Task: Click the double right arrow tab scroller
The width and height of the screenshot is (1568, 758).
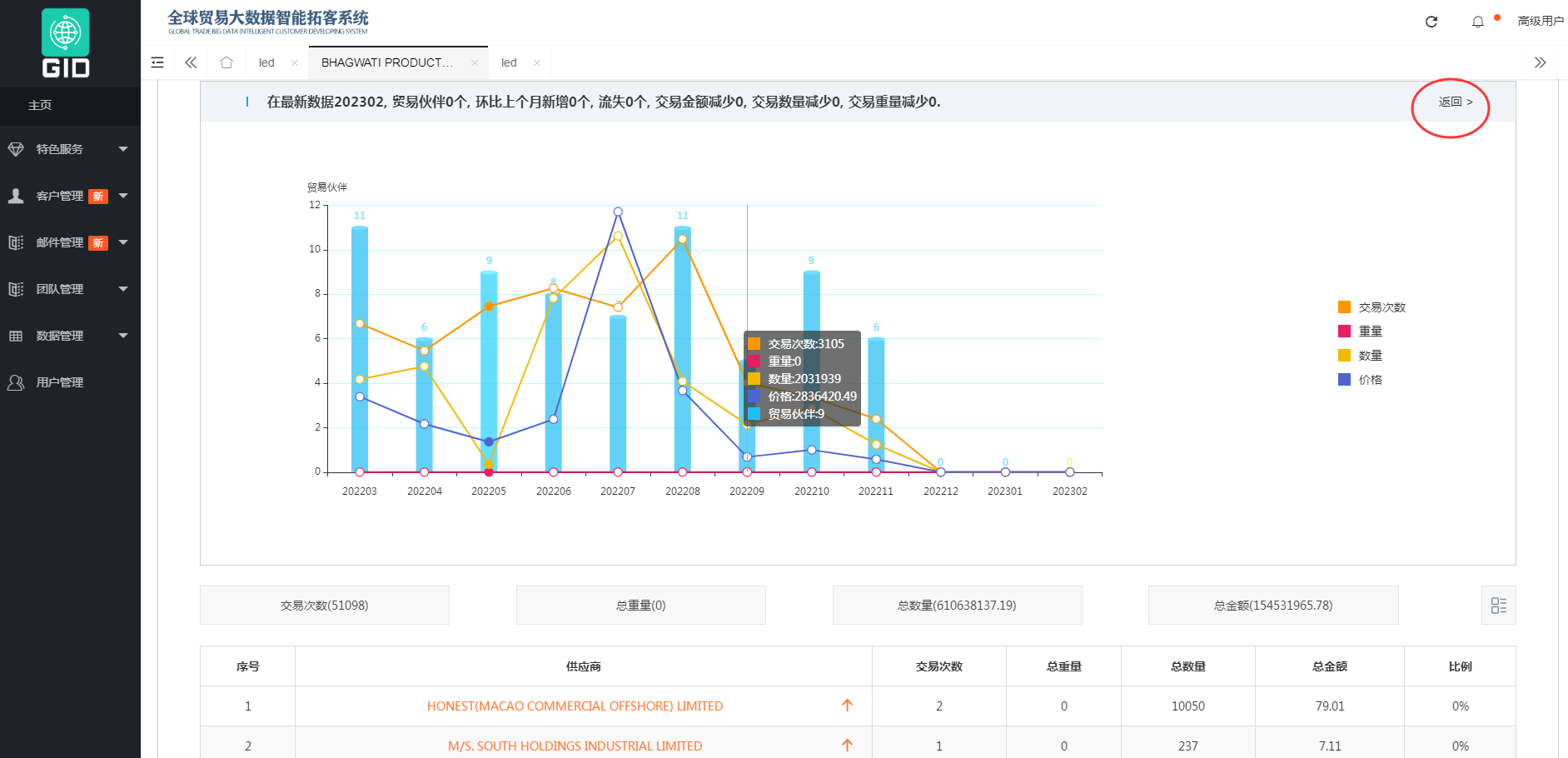Action: 1541,62
